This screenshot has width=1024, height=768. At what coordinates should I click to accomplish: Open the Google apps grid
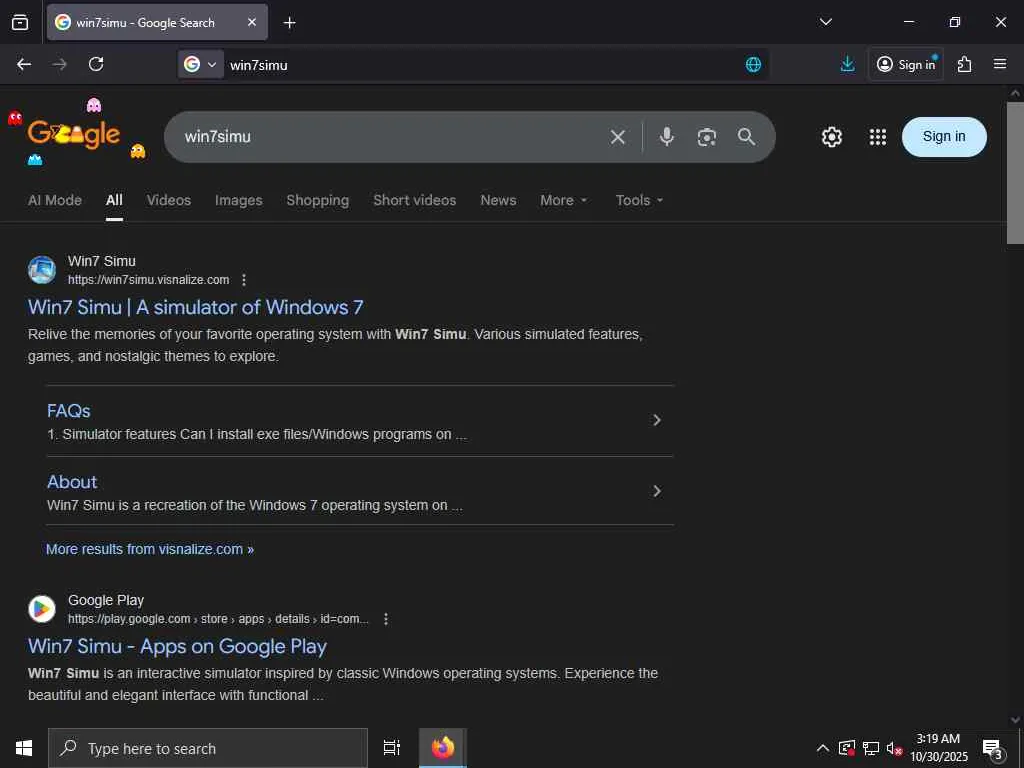click(878, 136)
